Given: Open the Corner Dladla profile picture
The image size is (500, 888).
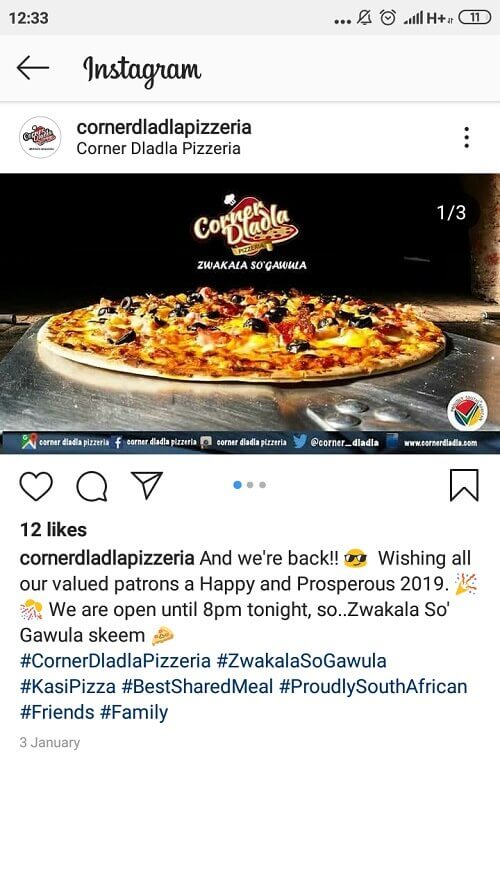Looking at the screenshot, I should (x=40, y=137).
